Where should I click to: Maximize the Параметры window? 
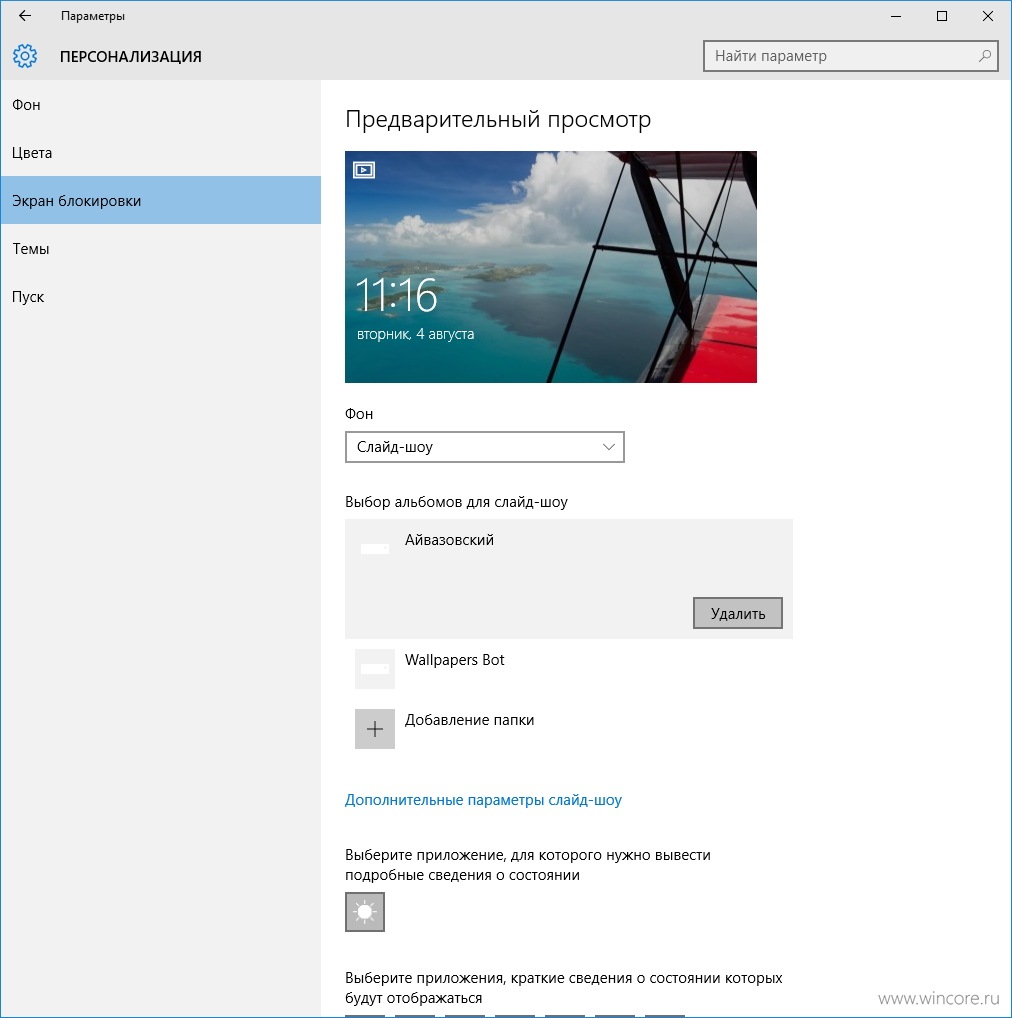pos(942,16)
